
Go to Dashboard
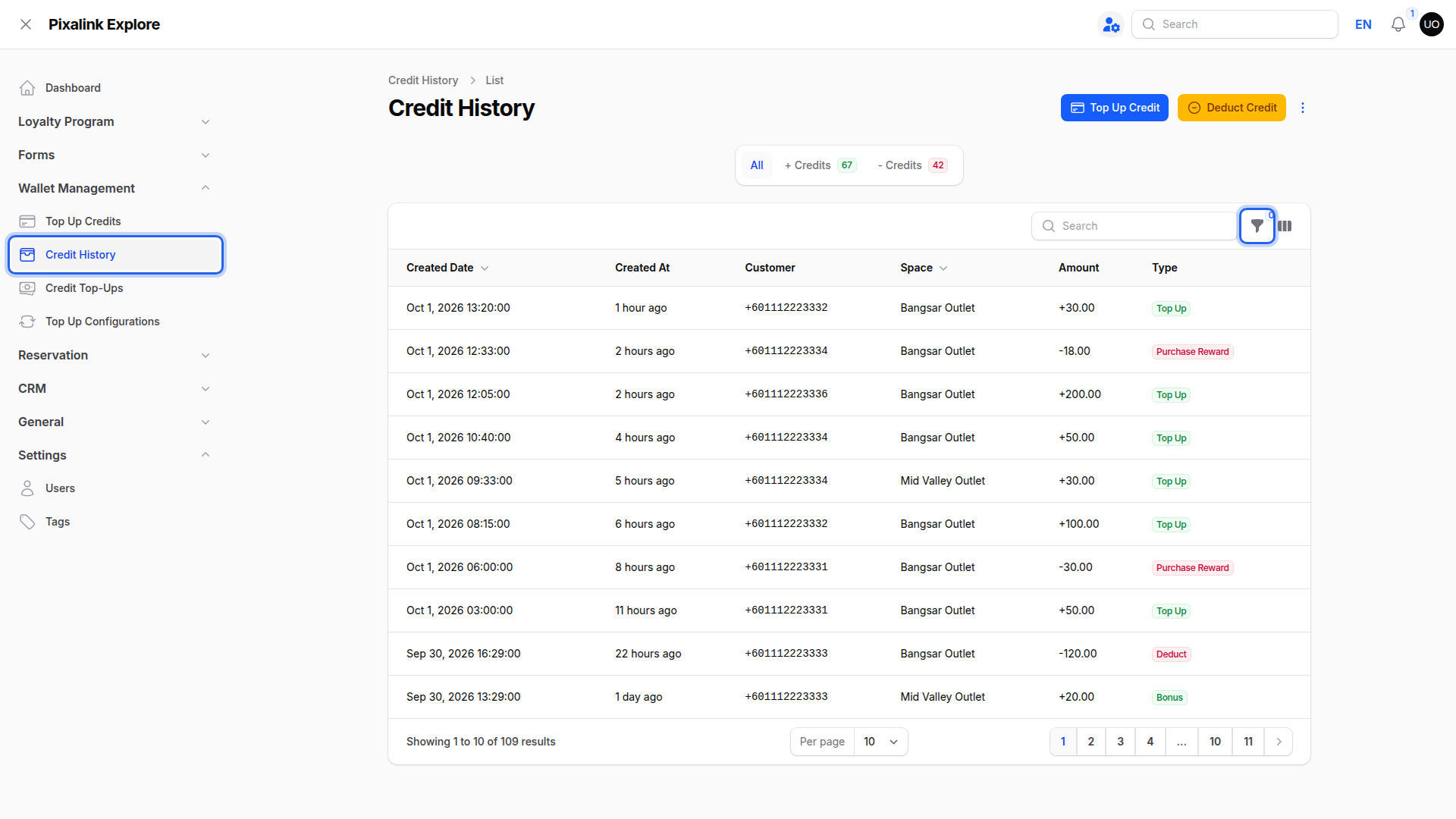pyautogui.click(x=115, y=88)
